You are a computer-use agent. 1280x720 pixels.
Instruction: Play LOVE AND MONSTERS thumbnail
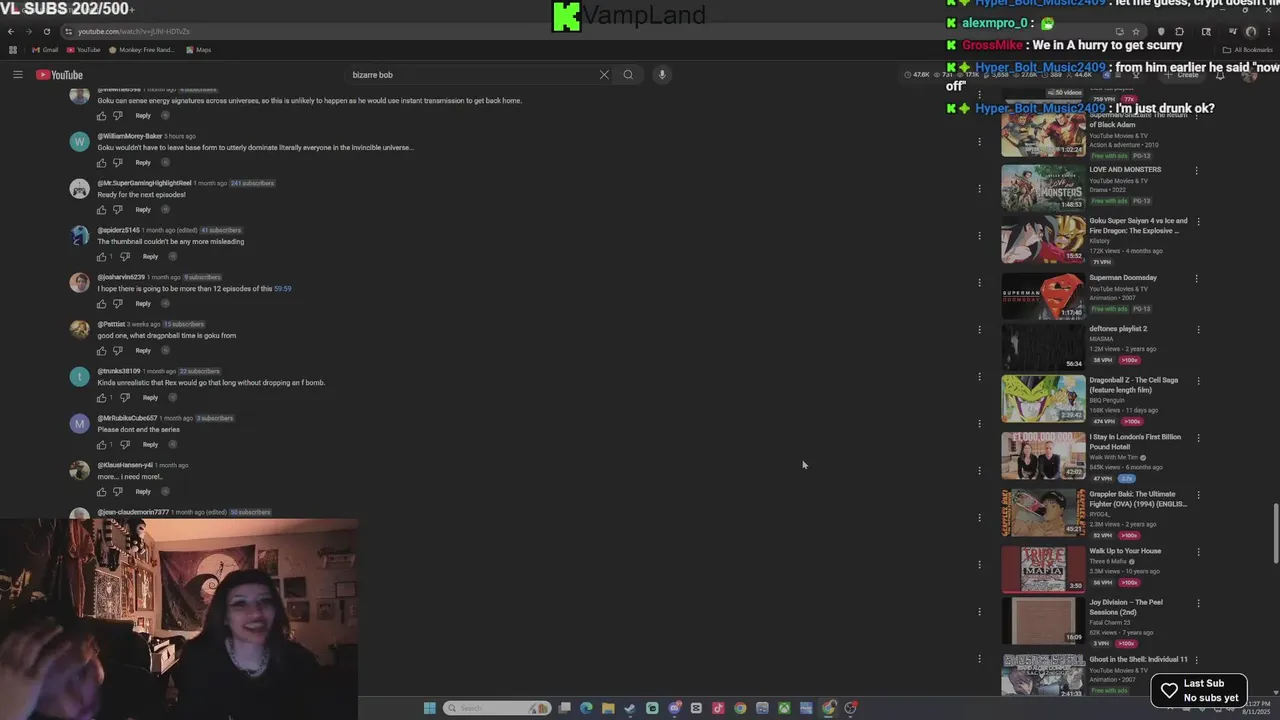[1043, 187]
